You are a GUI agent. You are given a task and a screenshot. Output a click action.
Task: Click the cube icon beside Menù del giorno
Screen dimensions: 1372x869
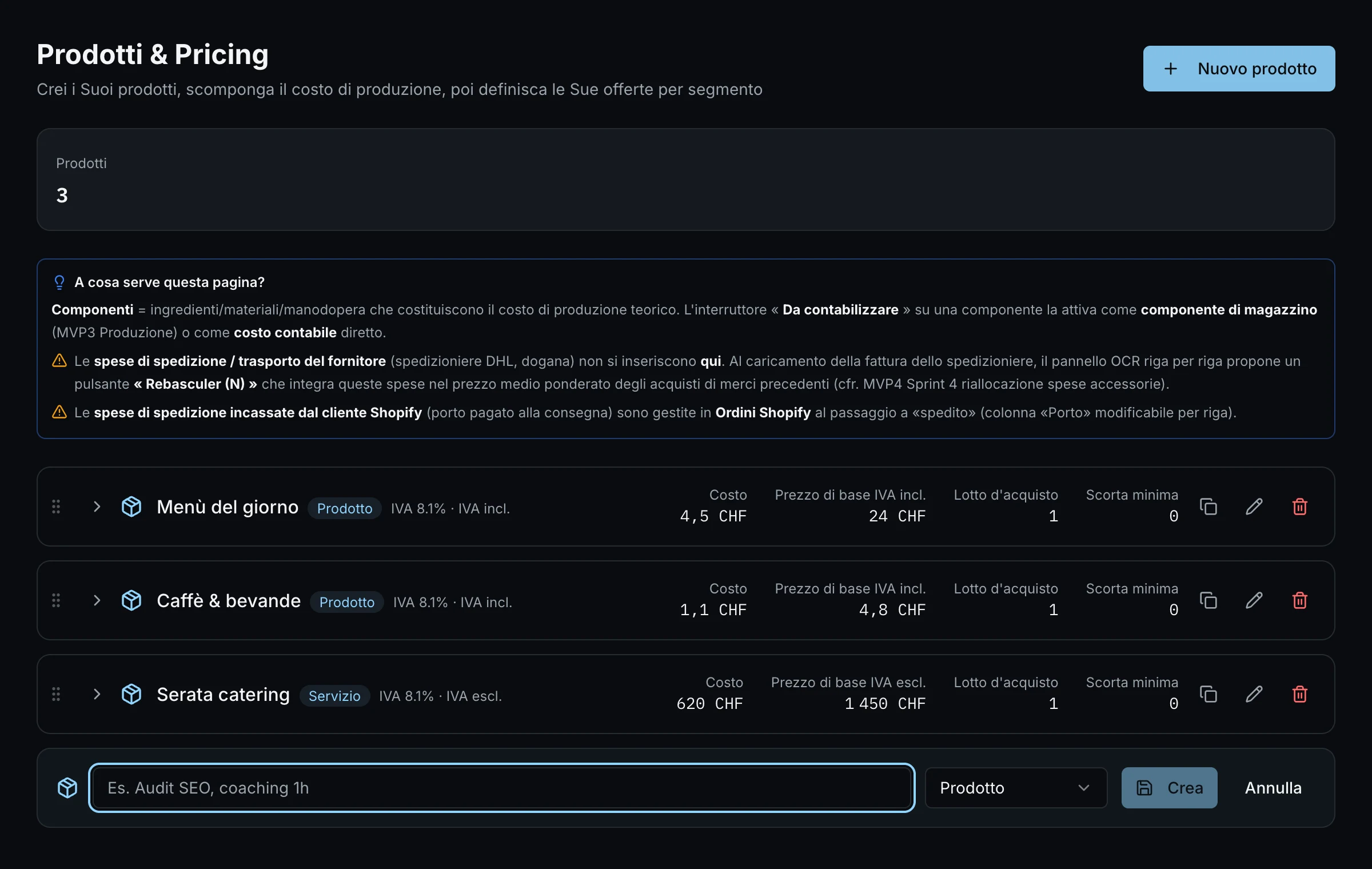131,507
